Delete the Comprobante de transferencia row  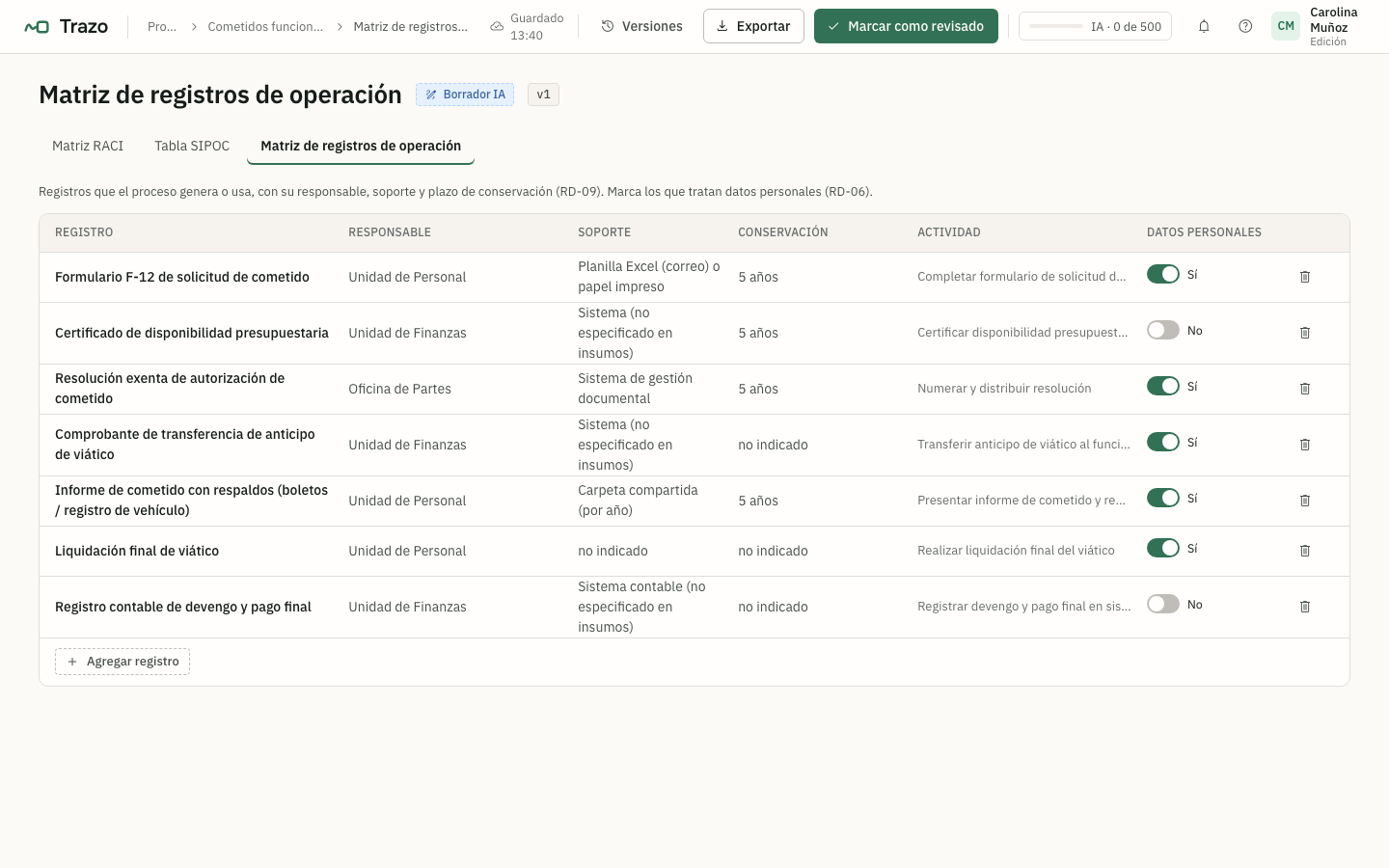click(x=1305, y=445)
